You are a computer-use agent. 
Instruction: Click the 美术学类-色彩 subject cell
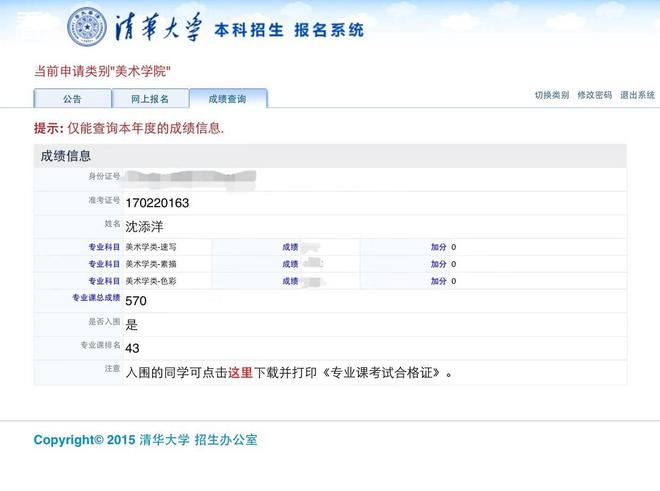click(151, 282)
